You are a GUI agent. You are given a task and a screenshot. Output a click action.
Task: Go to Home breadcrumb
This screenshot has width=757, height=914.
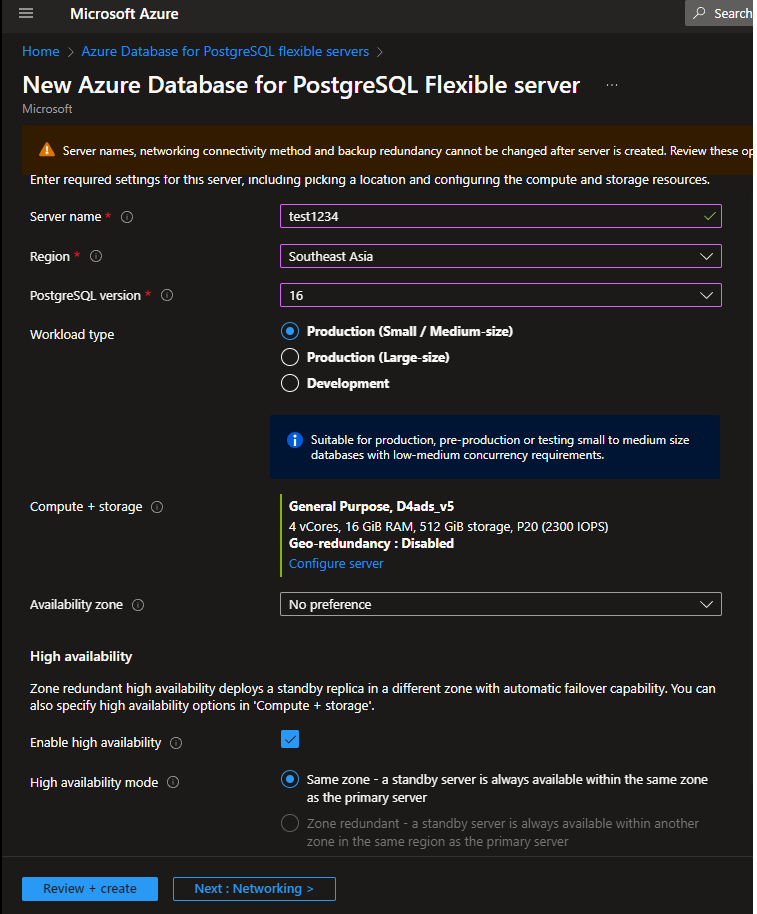[41, 51]
